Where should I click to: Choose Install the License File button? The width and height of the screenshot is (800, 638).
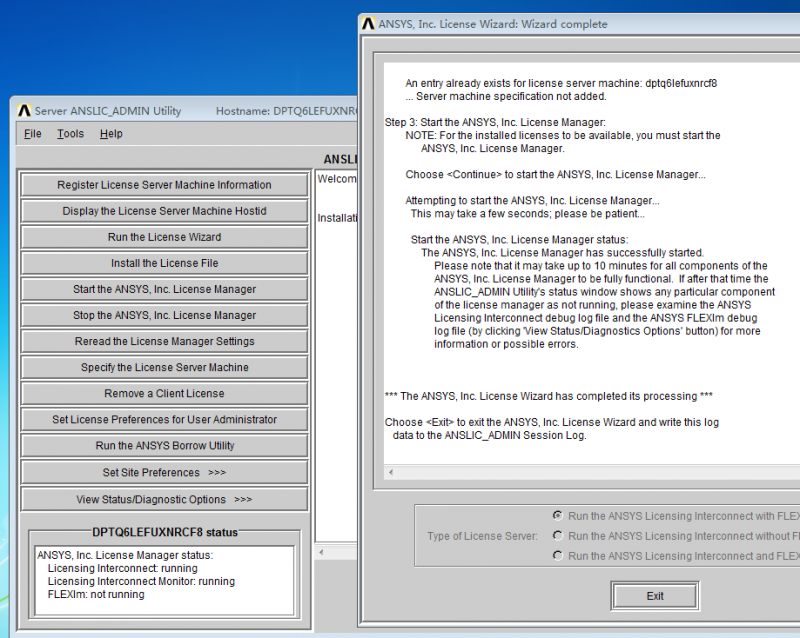(x=164, y=263)
